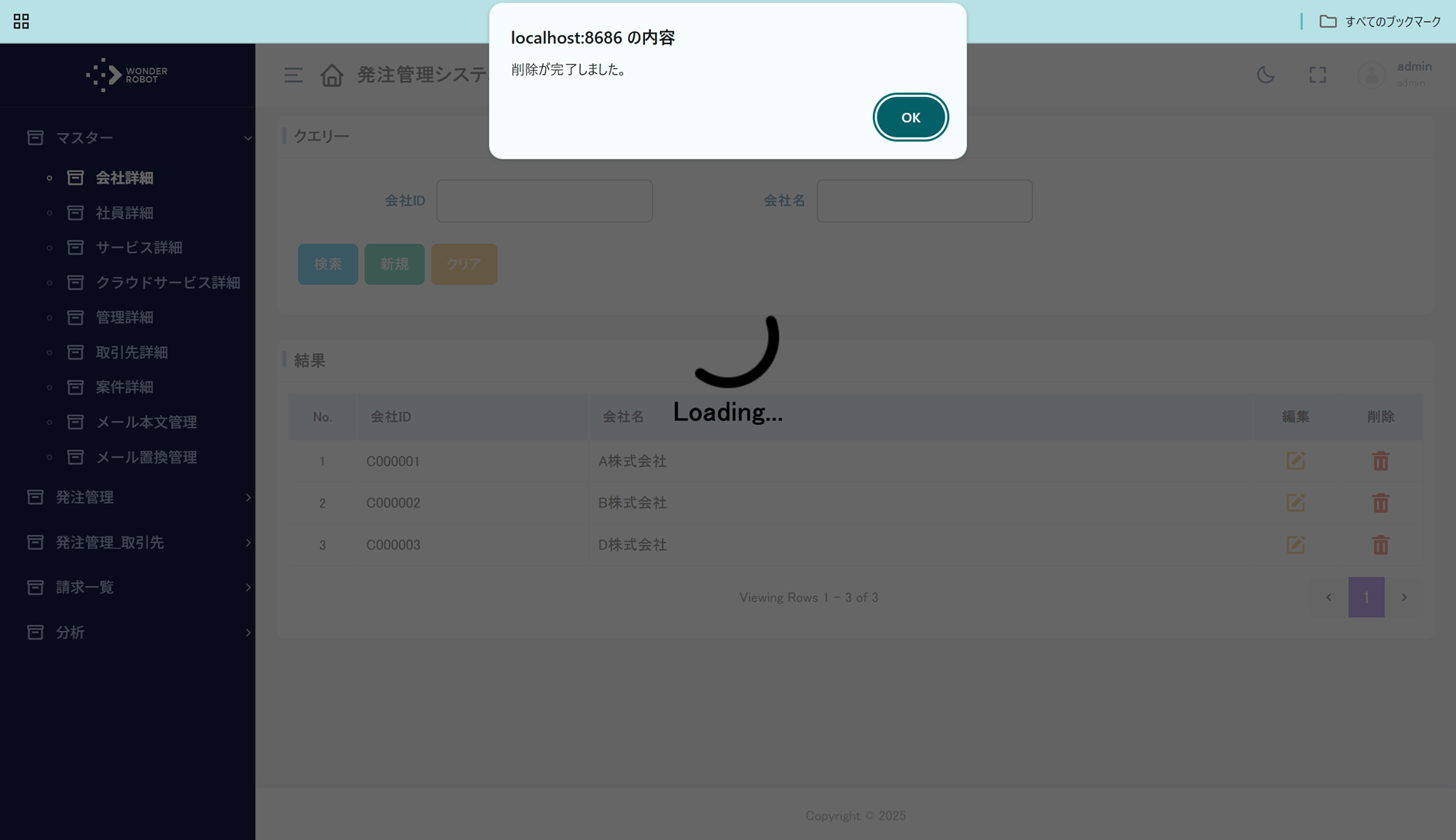Click the 会社ID input field
Viewport: 1456px width, 840px height.
coord(544,200)
